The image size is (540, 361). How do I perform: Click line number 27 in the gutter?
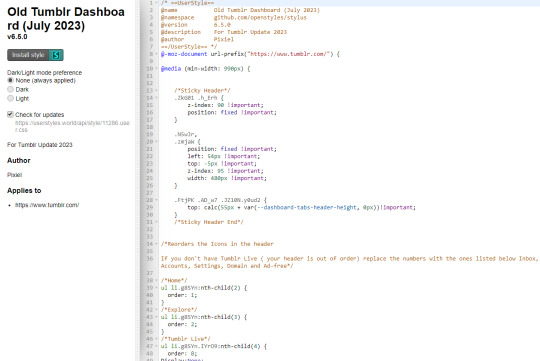pos(149,193)
